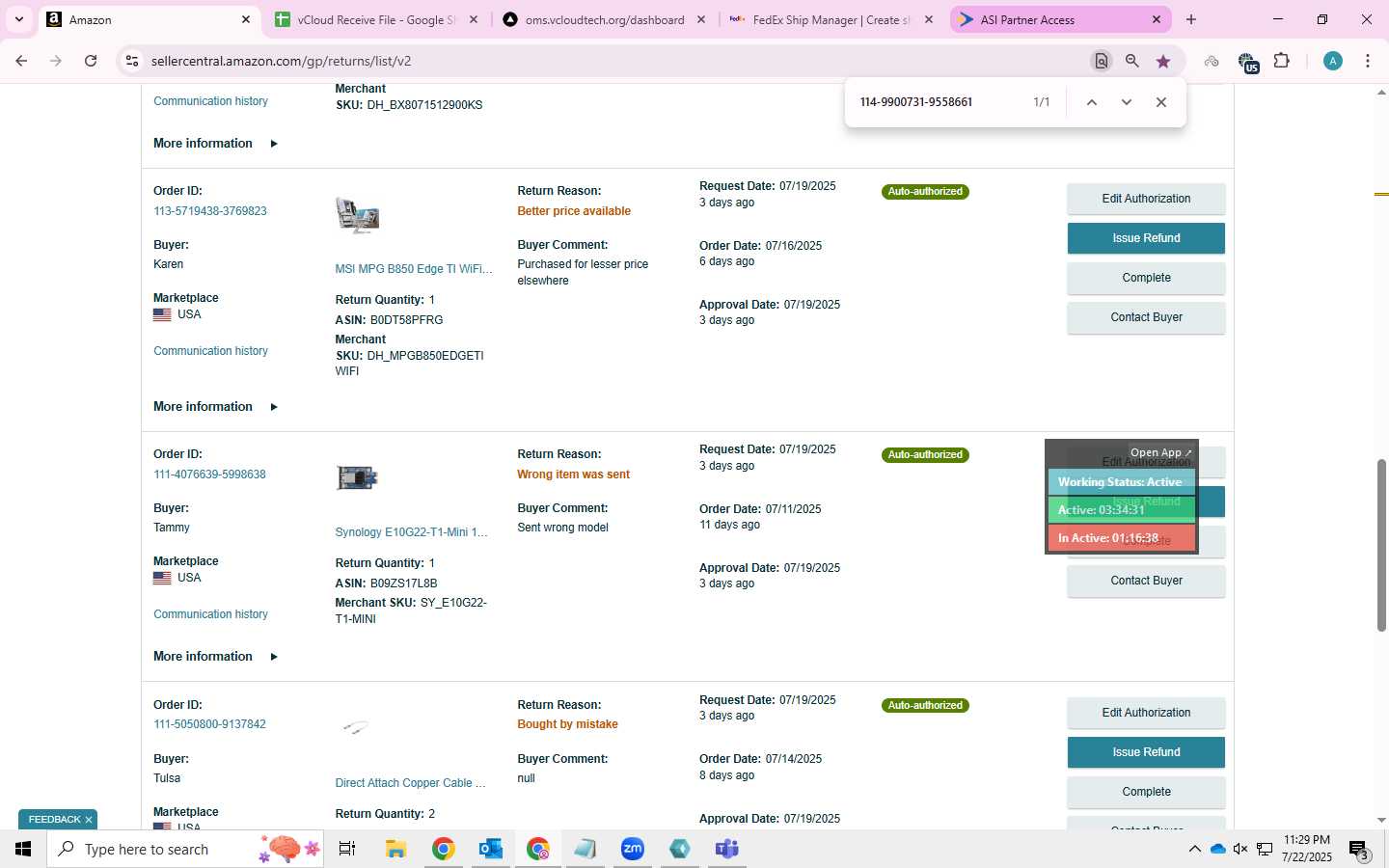Open Microsoft Teams from taskbar

[x=726, y=849]
